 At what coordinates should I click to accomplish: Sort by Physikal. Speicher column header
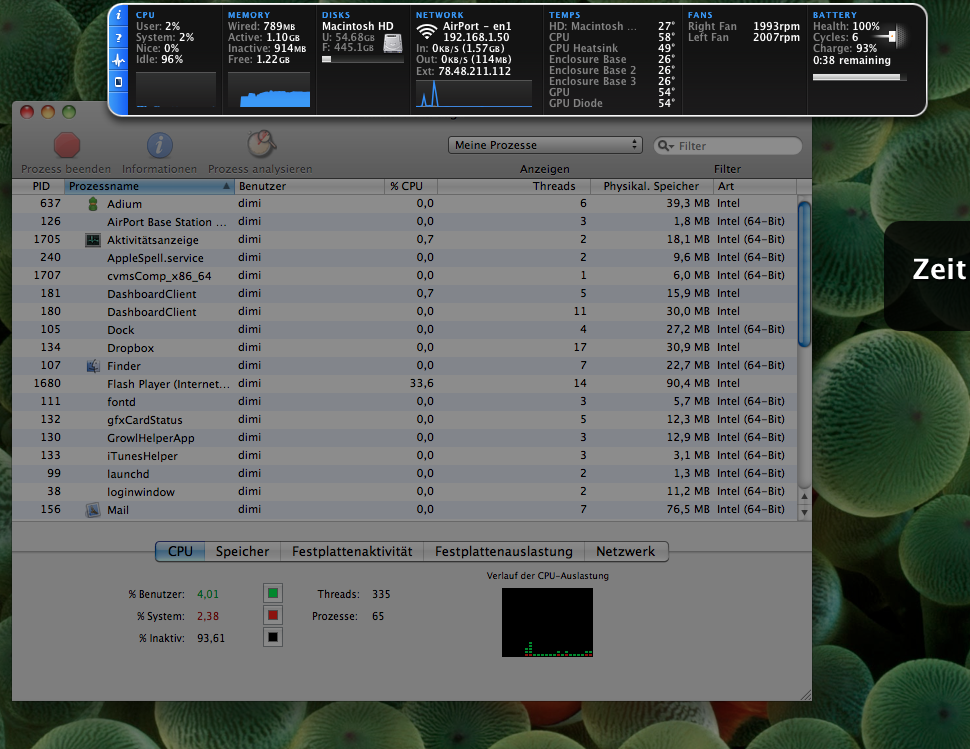pyautogui.click(x=651, y=186)
